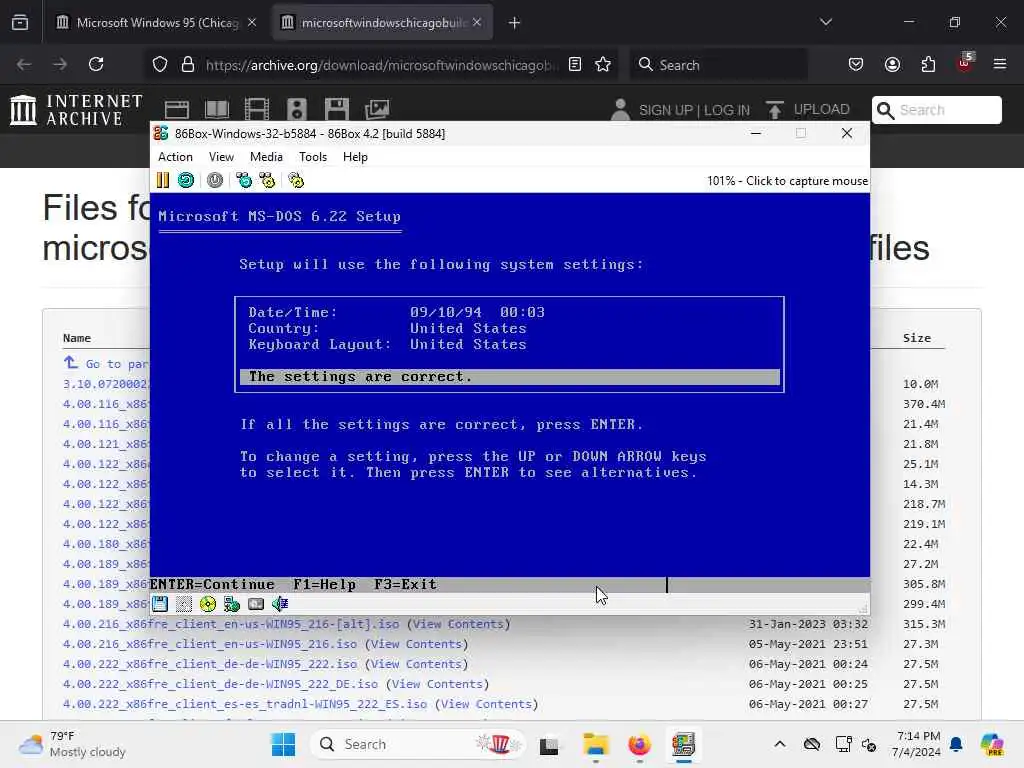Open the Web archive icon
Viewport: 1024px width, 768px height.
[x=176, y=110]
